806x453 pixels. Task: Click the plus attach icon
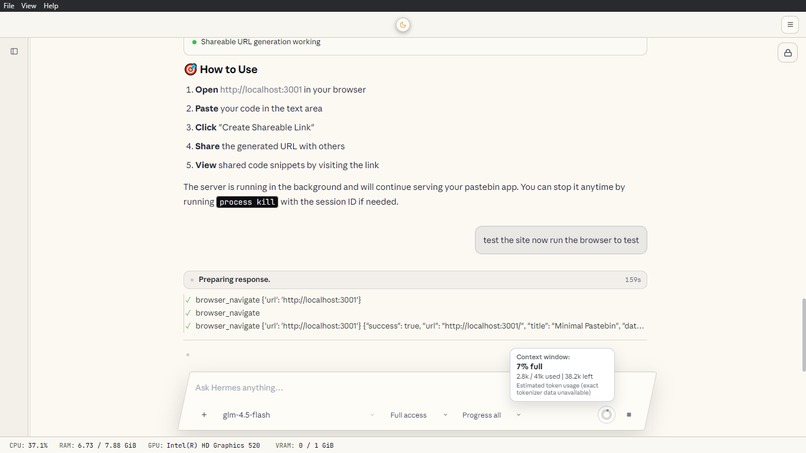pos(204,414)
